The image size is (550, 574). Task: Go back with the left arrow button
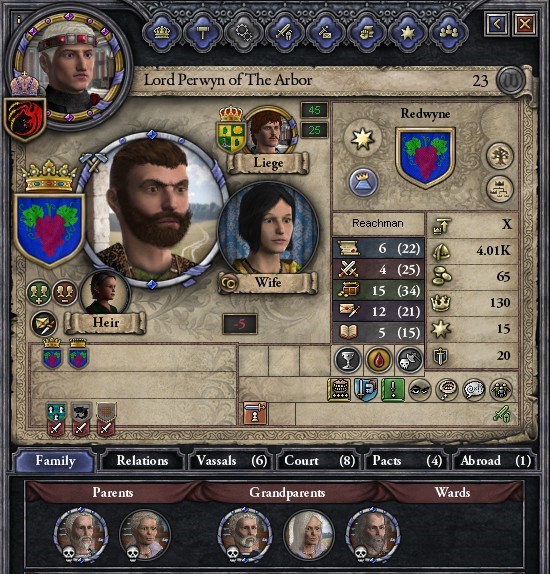click(x=497, y=25)
